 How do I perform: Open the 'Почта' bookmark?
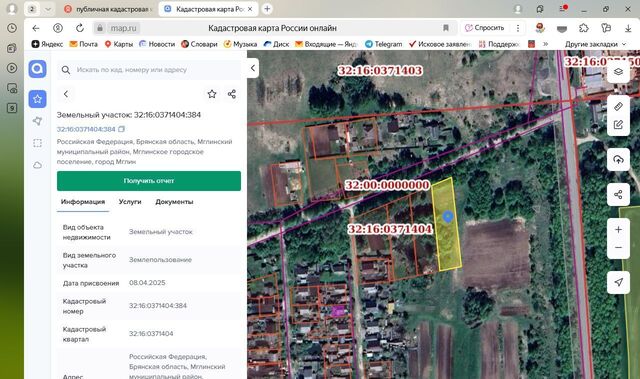click(x=84, y=44)
